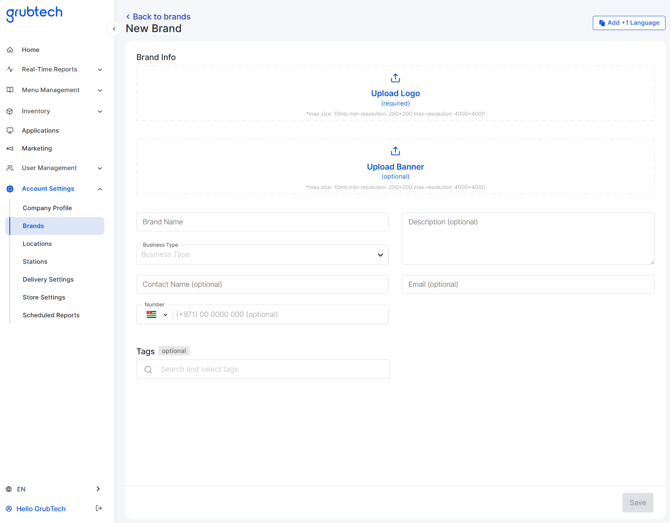Open the Business Type dropdown
670x523 pixels.
[x=262, y=255]
